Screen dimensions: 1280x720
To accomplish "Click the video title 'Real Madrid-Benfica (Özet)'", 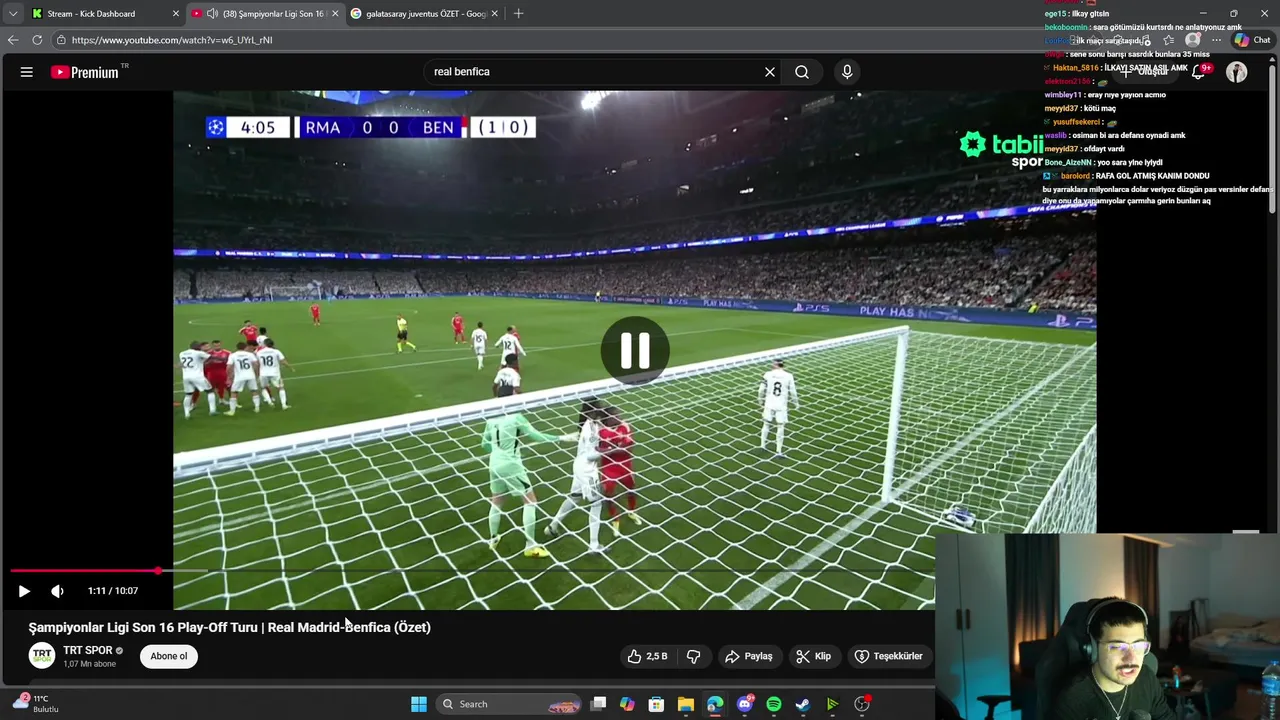I will [349, 627].
